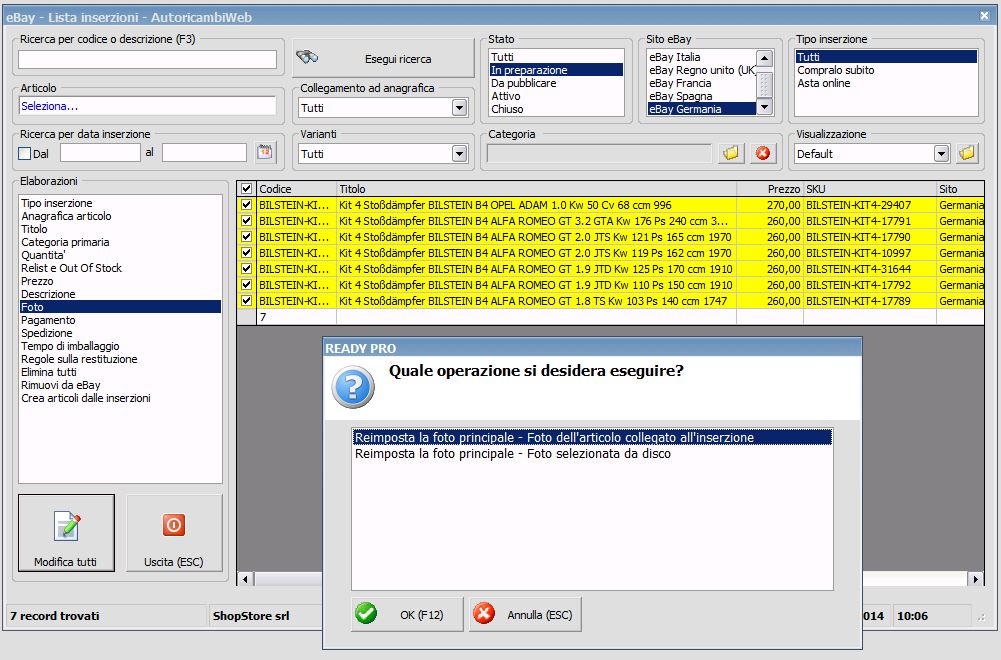Click the green check icon on OK

coord(366,613)
